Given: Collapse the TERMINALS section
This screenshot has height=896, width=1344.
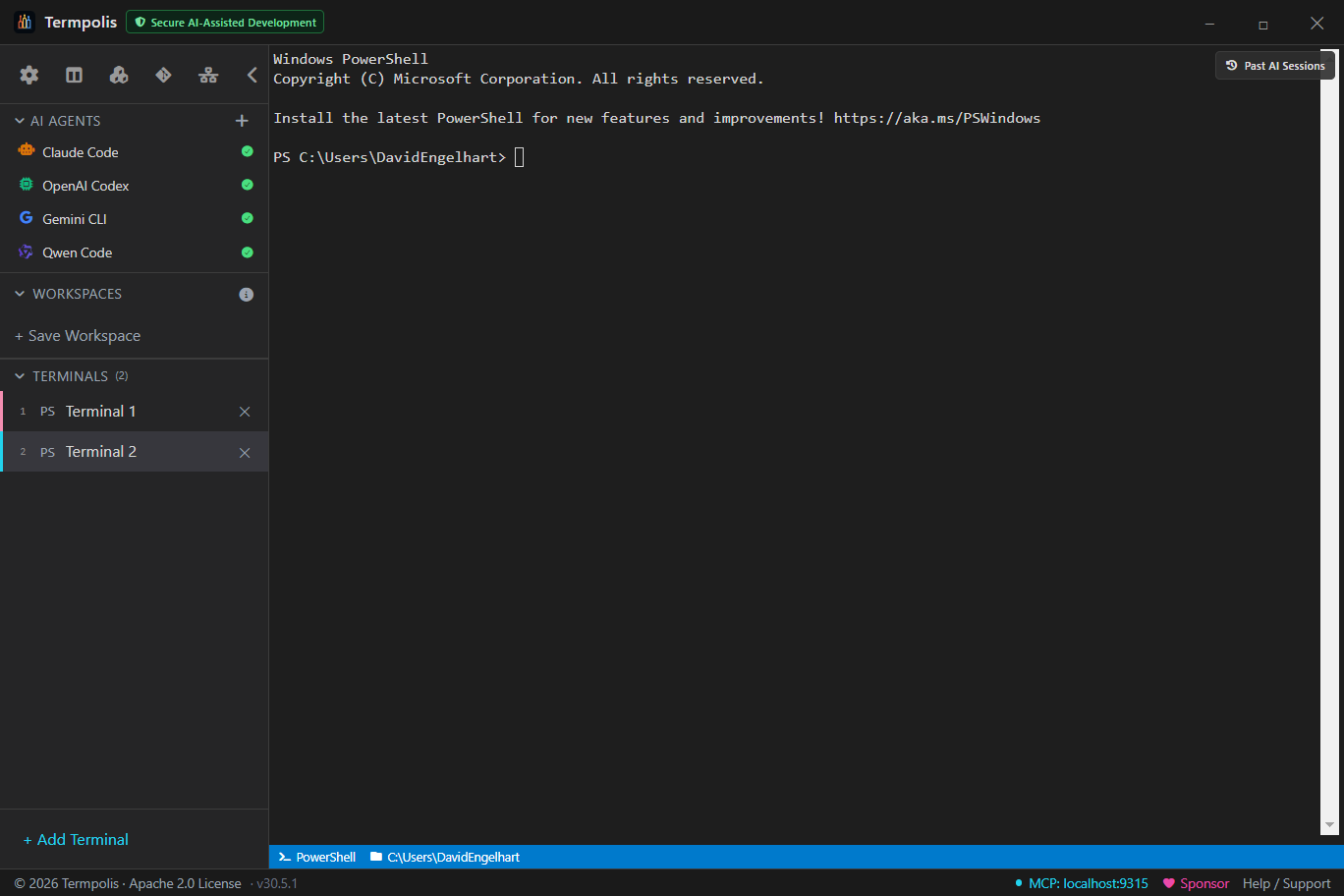Looking at the screenshot, I should (20, 376).
